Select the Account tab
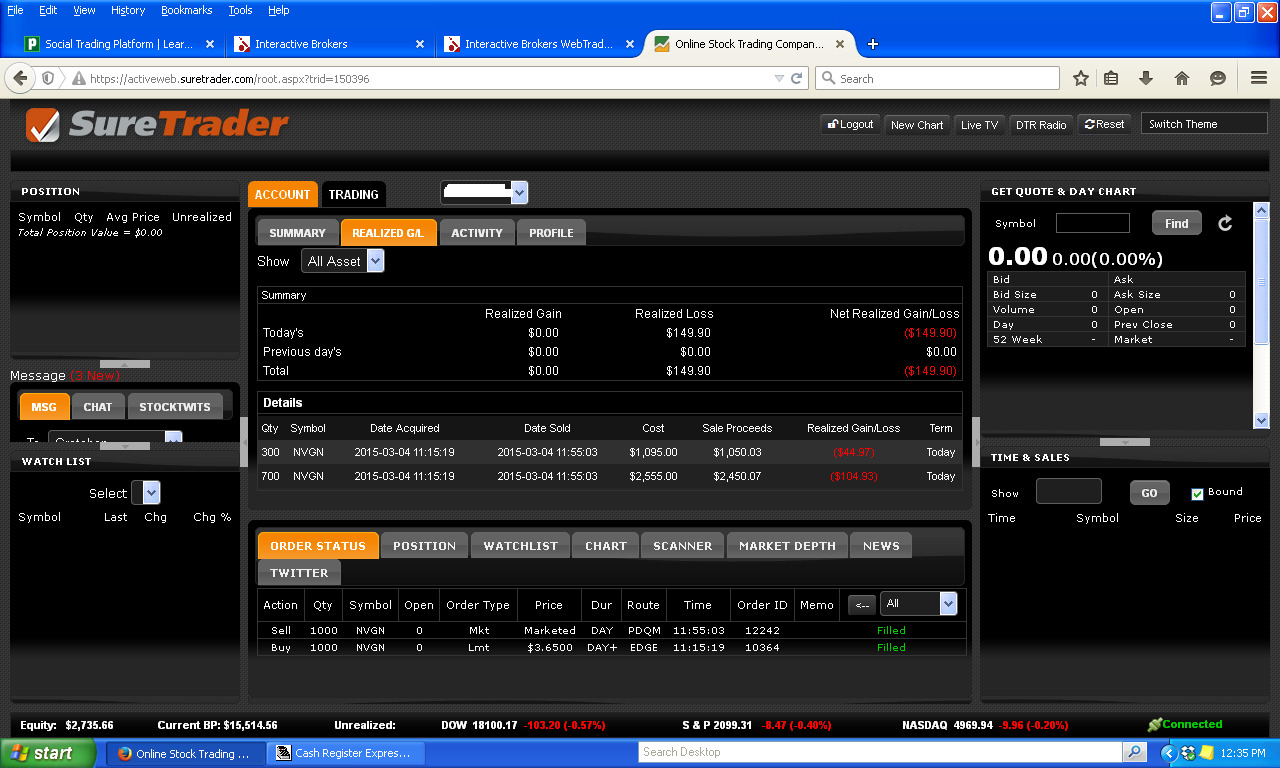The image size is (1280, 768). 282,195
